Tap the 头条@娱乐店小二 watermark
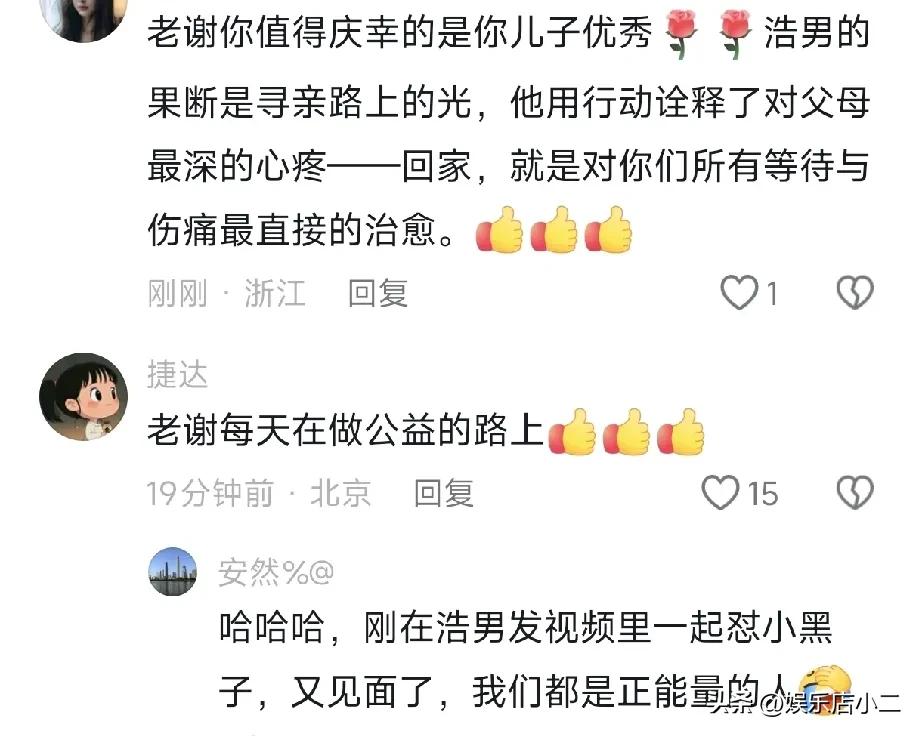922x736 pixels. [x=806, y=703]
